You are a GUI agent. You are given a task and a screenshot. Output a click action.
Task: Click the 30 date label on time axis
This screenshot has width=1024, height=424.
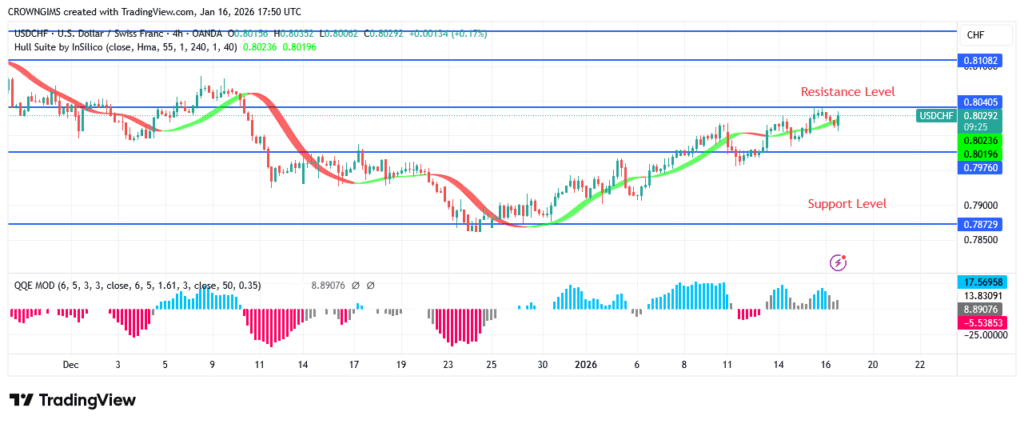[541, 365]
